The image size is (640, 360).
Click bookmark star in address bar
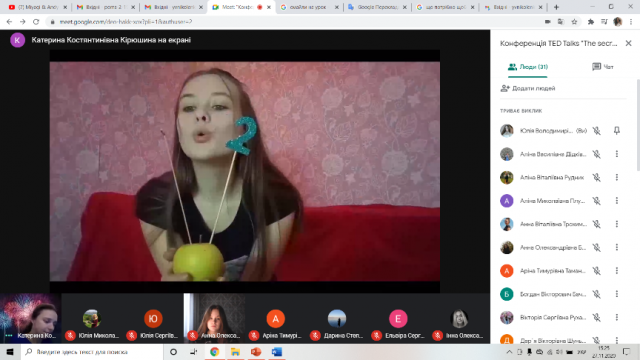pyautogui.click(x=574, y=22)
